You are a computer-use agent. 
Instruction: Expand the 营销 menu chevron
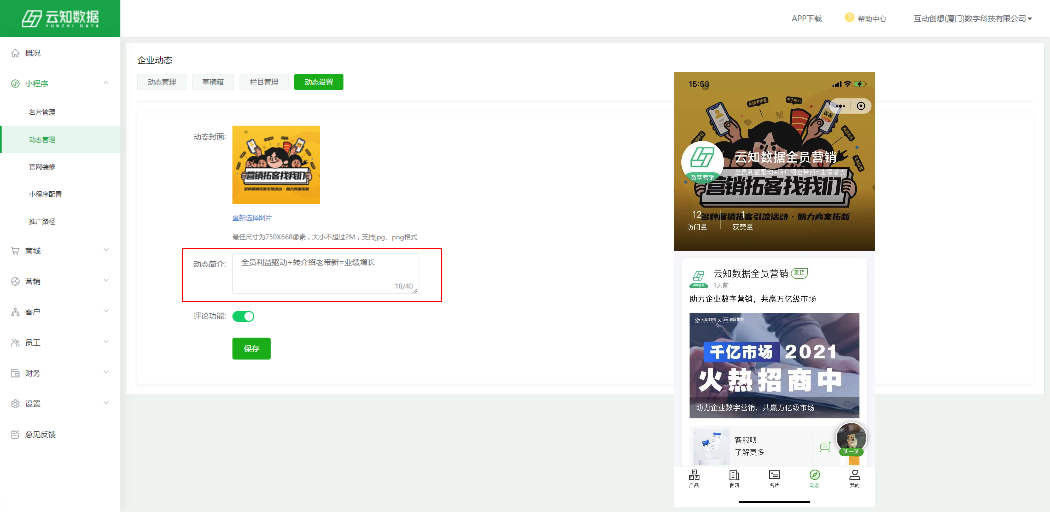[x=106, y=282]
